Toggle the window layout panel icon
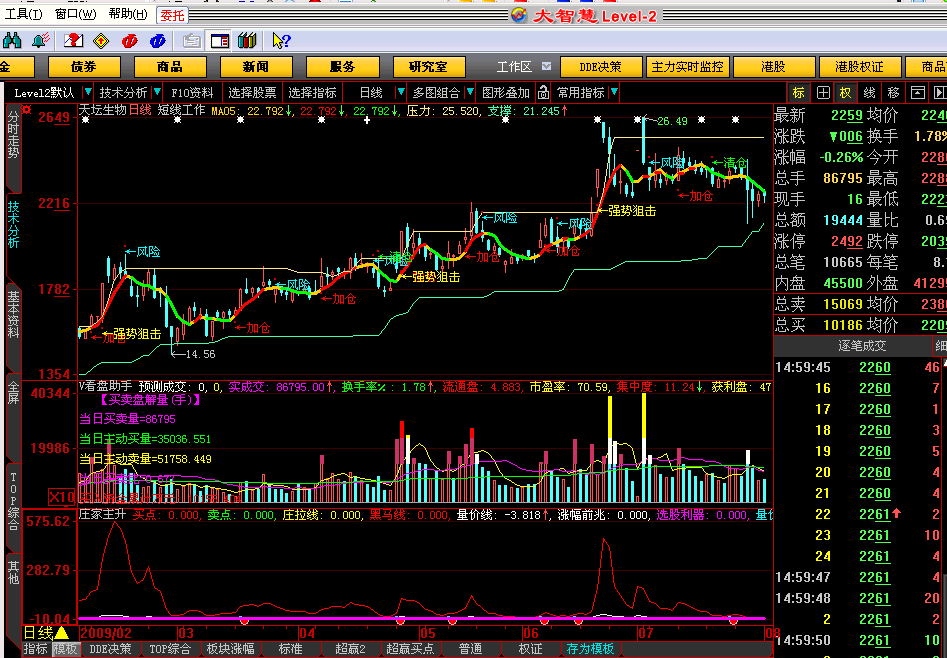The width and height of the screenshot is (947, 658). (220, 40)
